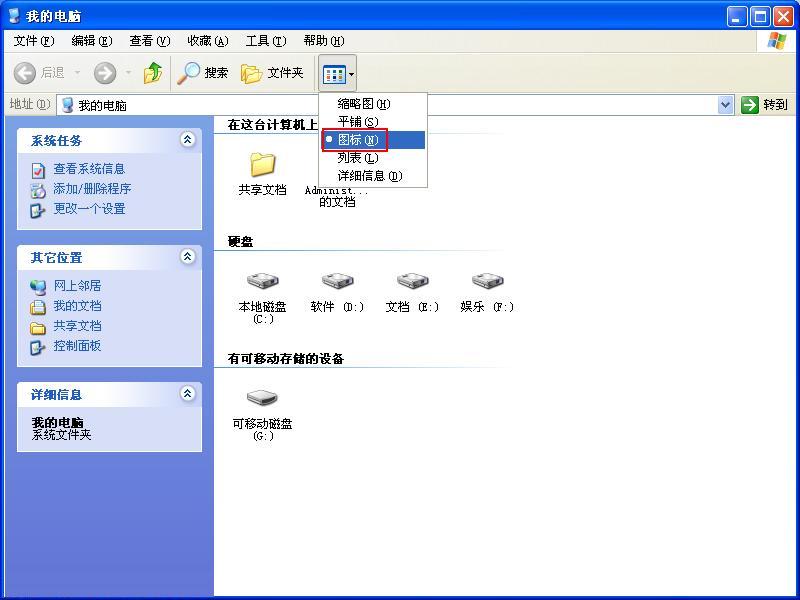The width and height of the screenshot is (800, 600).
Task: Go up one folder level icon
Action: coord(153,73)
